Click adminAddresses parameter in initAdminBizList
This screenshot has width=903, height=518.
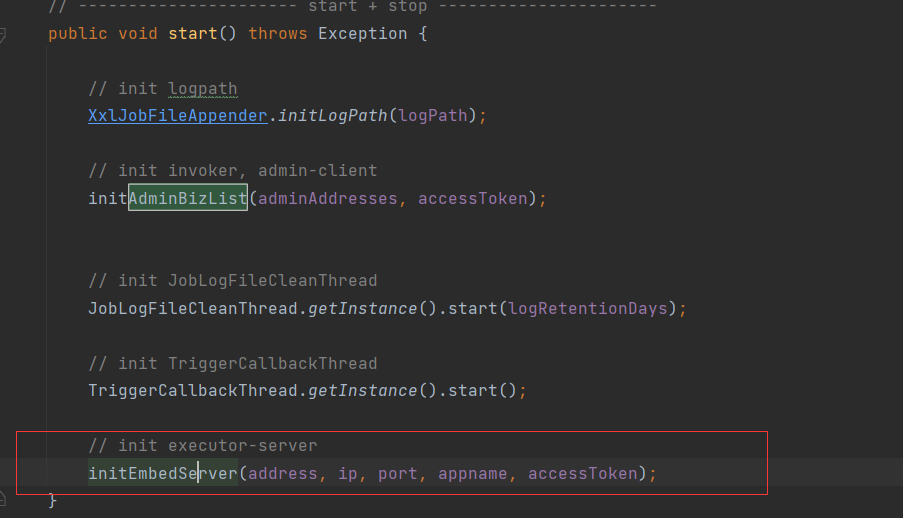click(x=327, y=198)
